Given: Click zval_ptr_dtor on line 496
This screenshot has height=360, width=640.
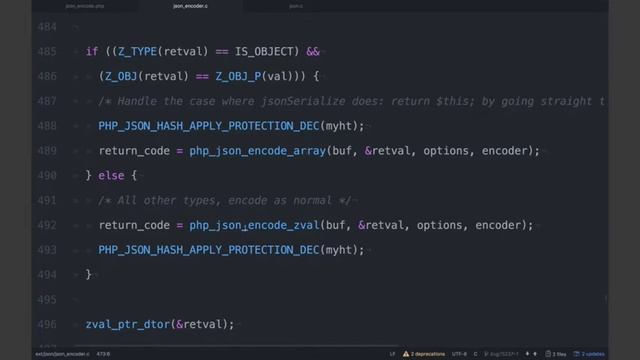Looking at the screenshot, I should tap(128, 324).
